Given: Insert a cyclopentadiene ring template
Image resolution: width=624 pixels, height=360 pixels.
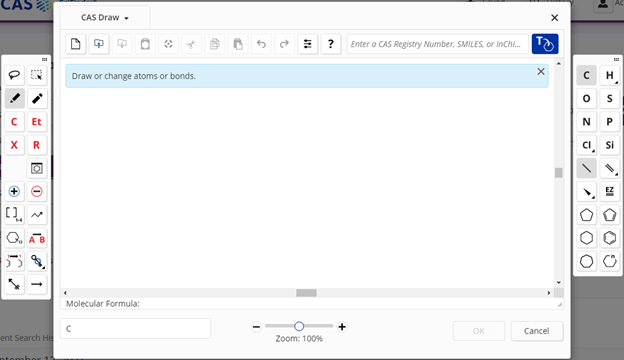Looking at the screenshot, I should 609,215.
